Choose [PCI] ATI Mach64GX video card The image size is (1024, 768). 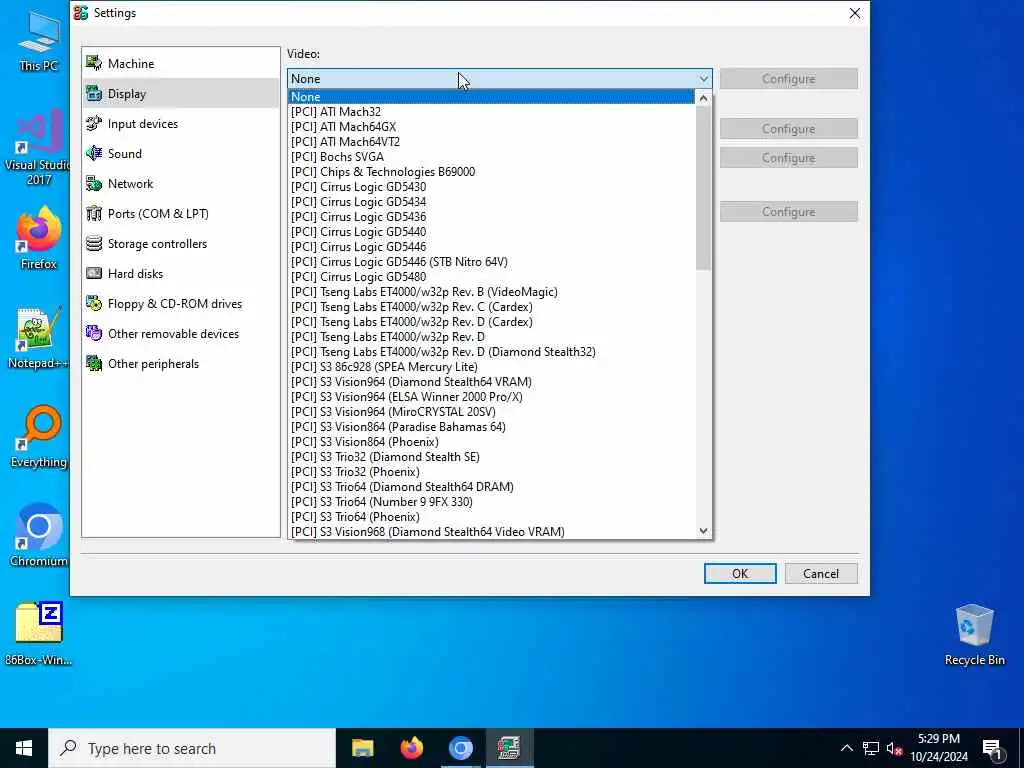click(x=491, y=127)
